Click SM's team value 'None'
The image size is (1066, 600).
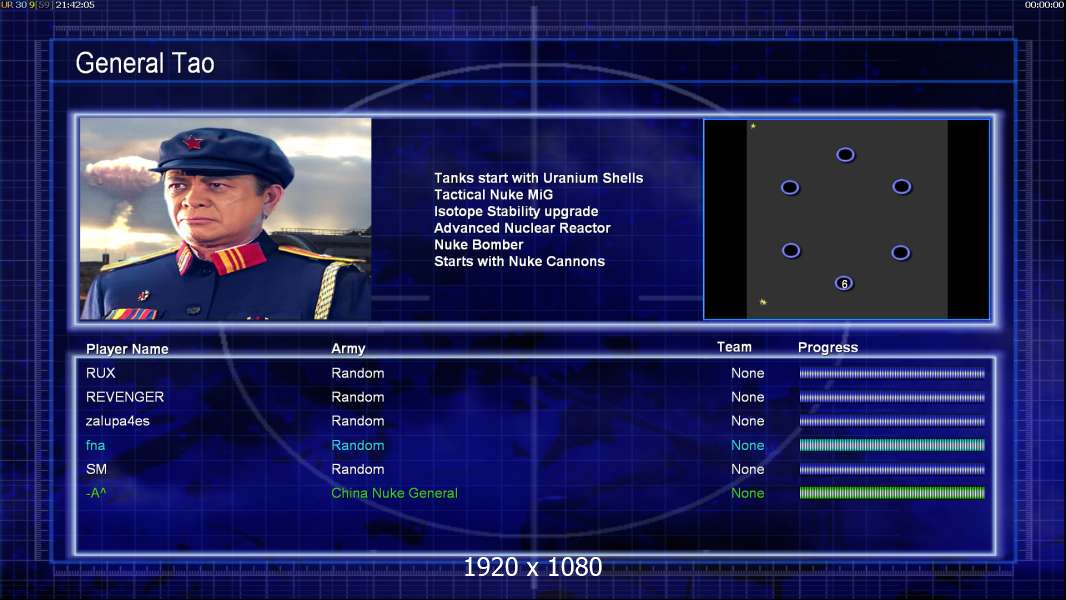(748, 469)
